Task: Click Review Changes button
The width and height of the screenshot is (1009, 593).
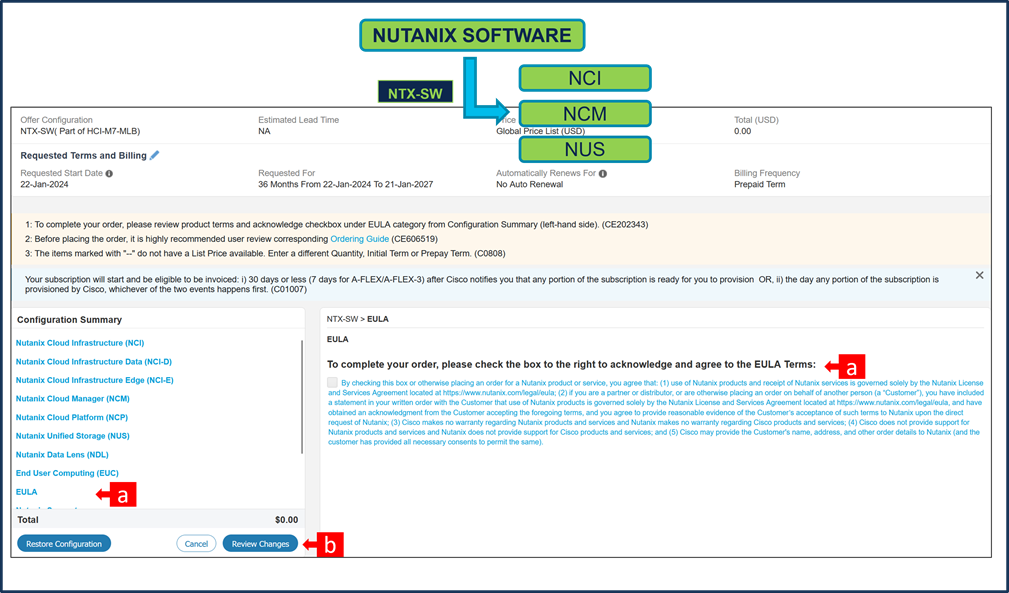Action: (261, 543)
